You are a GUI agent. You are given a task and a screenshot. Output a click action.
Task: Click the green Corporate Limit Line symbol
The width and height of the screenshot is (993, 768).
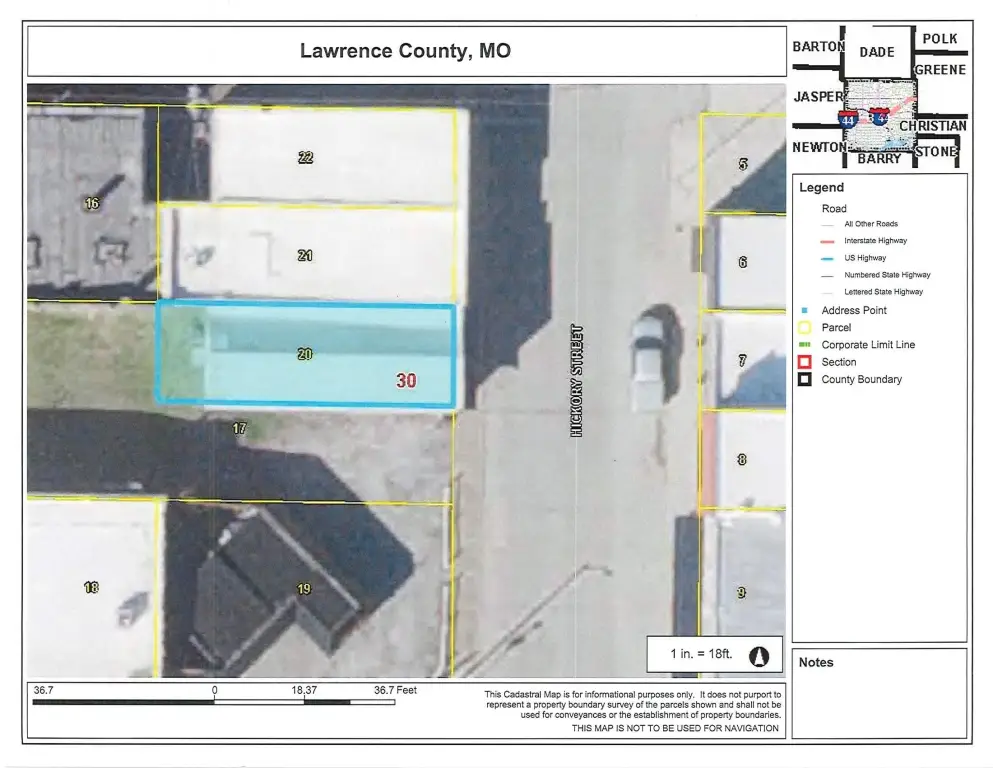(804, 344)
